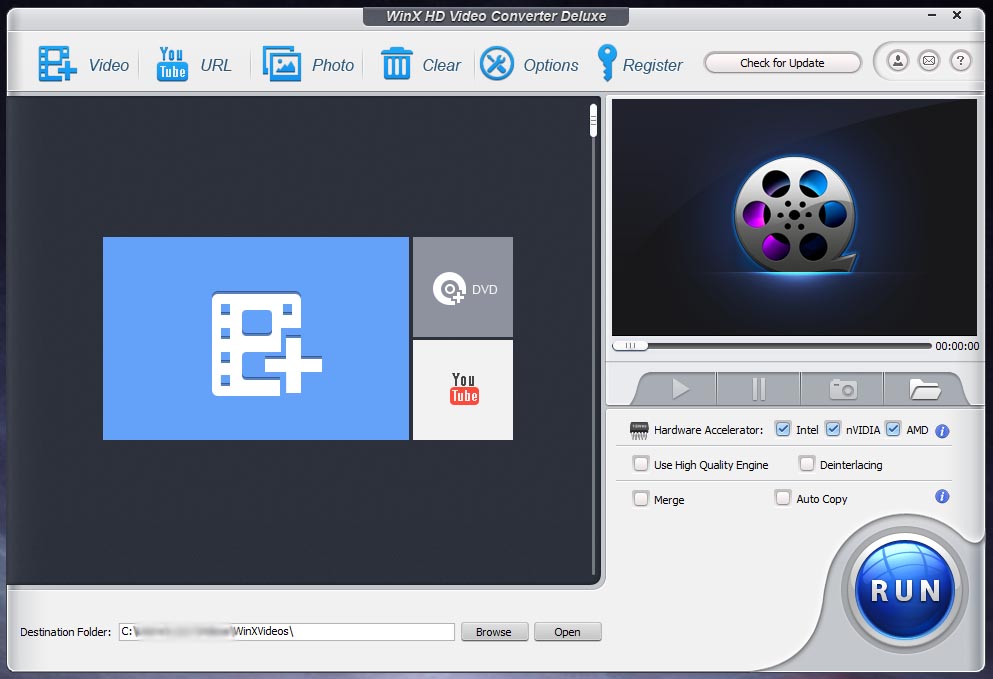Click the Register key icon
Viewport: 993px width, 679px height.
click(606, 64)
